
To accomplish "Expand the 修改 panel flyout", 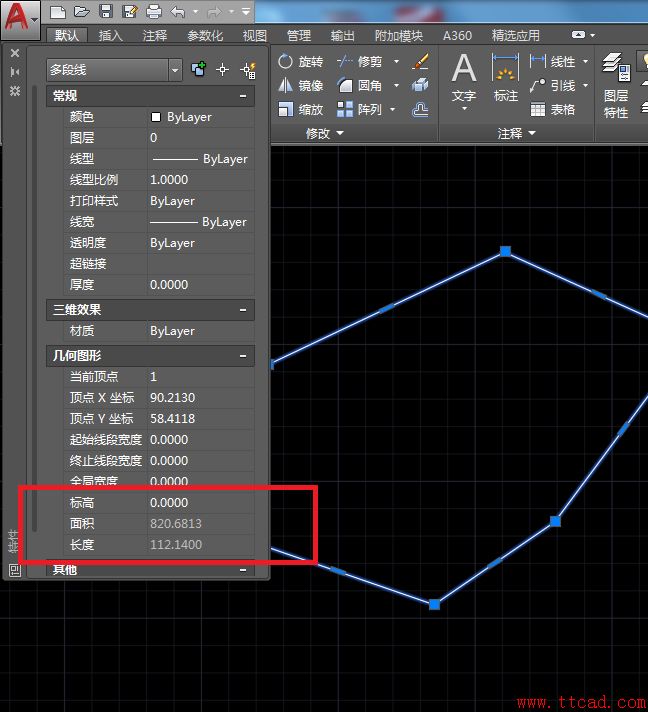I will pyautogui.click(x=325, y=134).
